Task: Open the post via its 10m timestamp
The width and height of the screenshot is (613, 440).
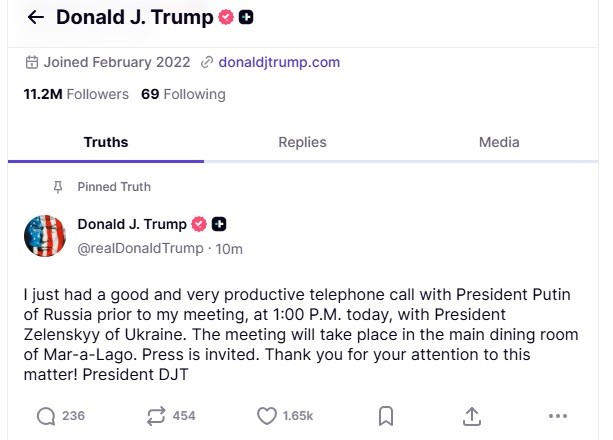Action: tap(229, 248)
